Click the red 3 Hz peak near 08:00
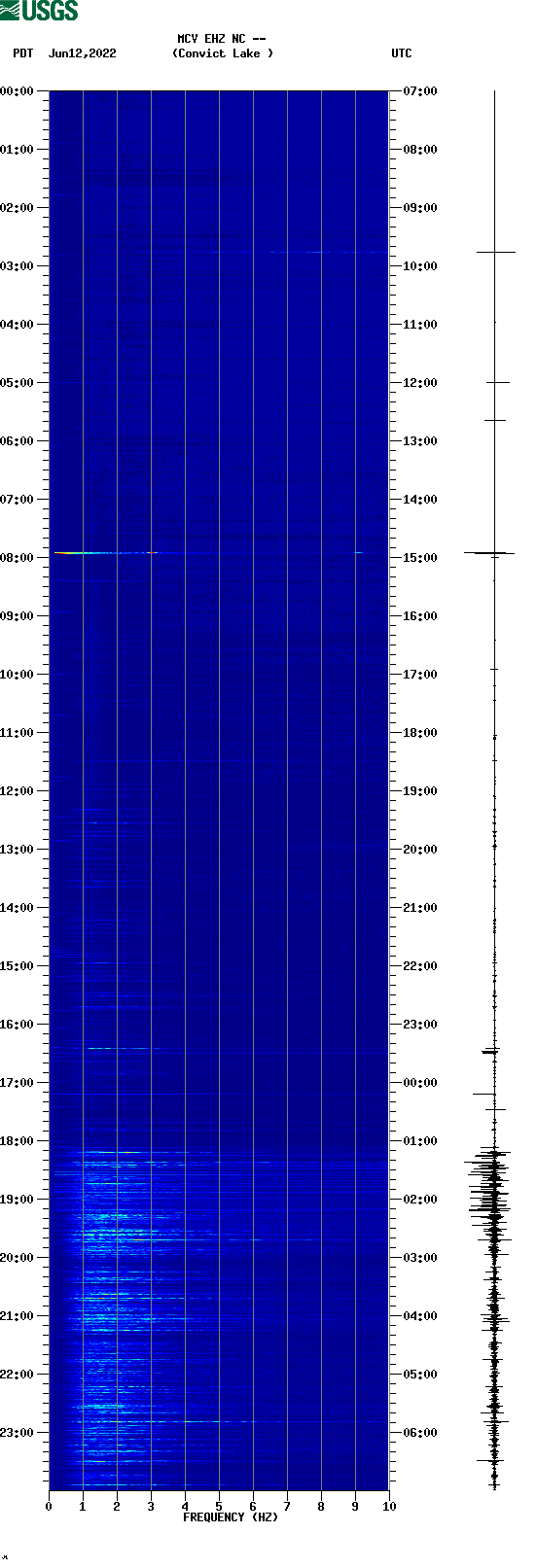537x1568 pixels. tap(152, 553)
